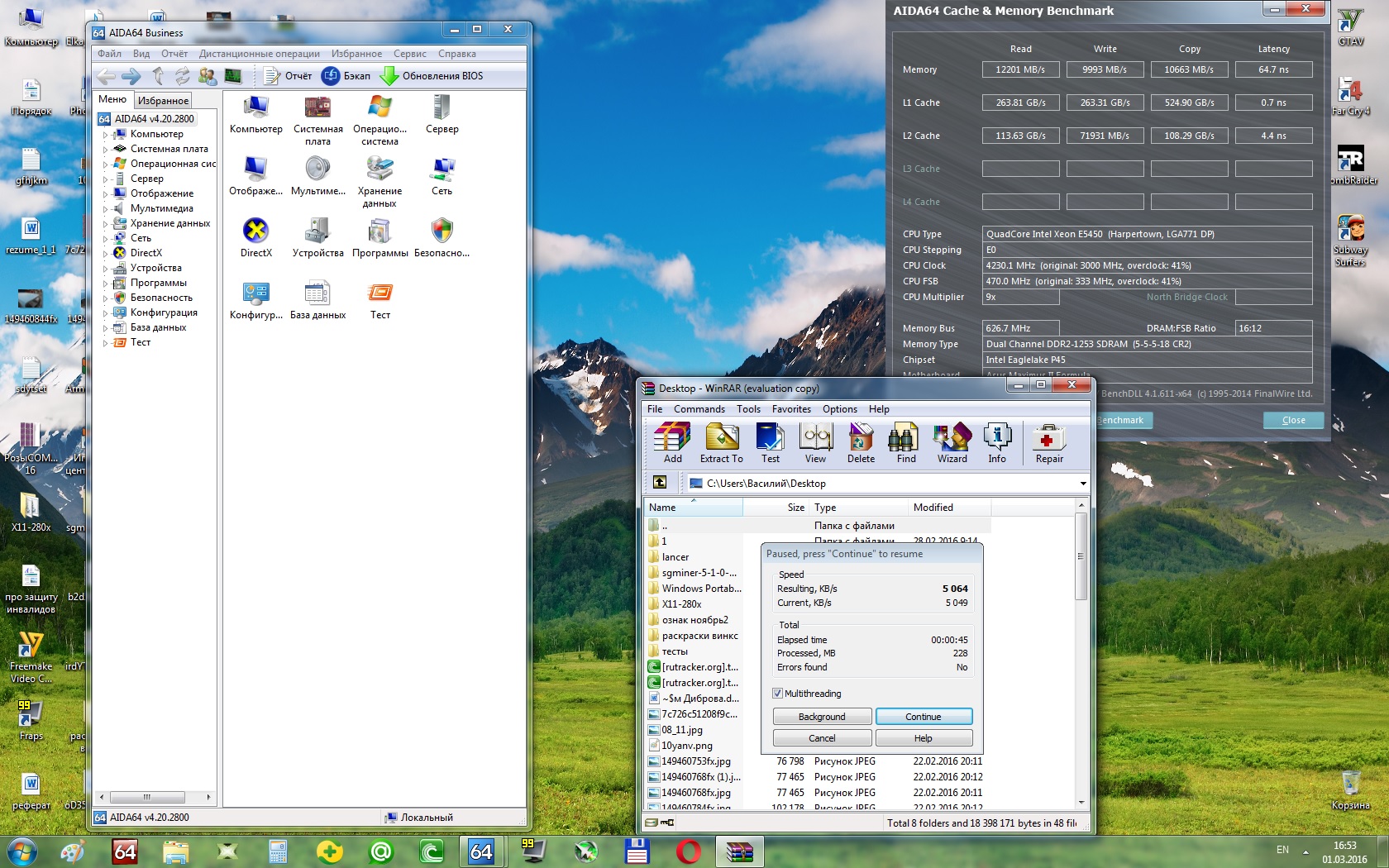Open the WinRAR Commands menu

pyautogui.click(x=699, y=409)
